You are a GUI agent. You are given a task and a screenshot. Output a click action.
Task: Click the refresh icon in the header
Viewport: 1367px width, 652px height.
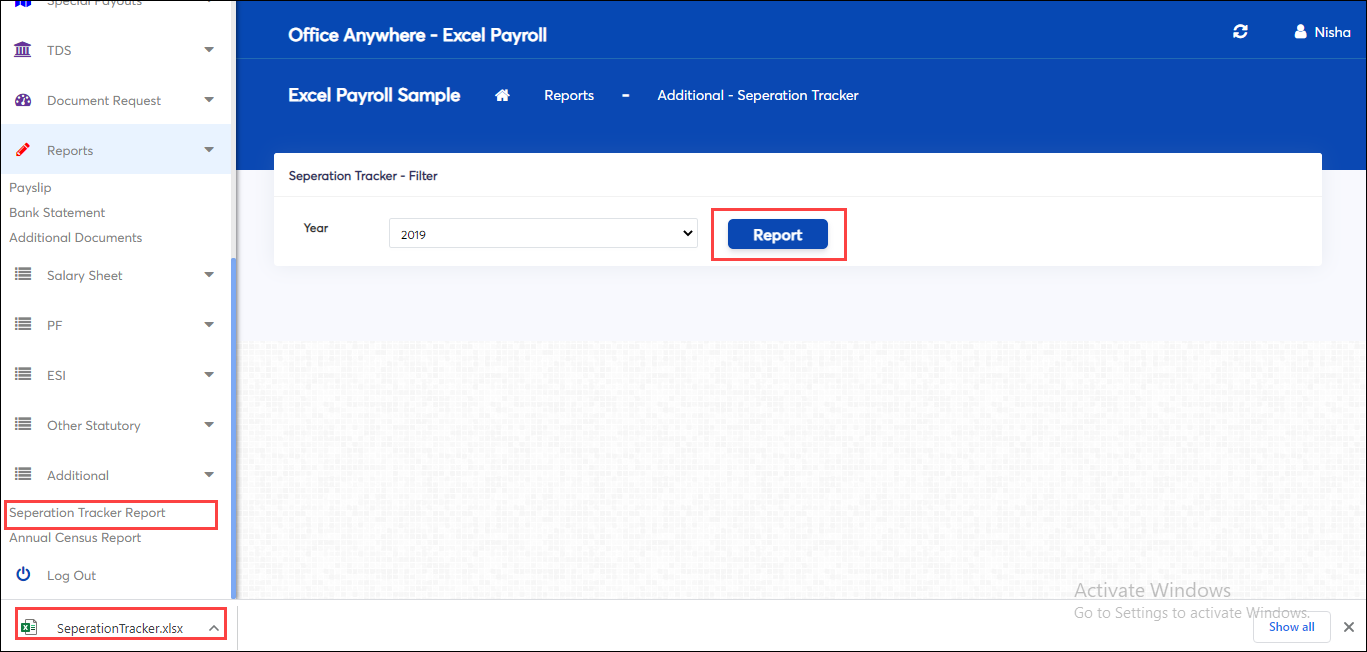tap(1241, 32)
